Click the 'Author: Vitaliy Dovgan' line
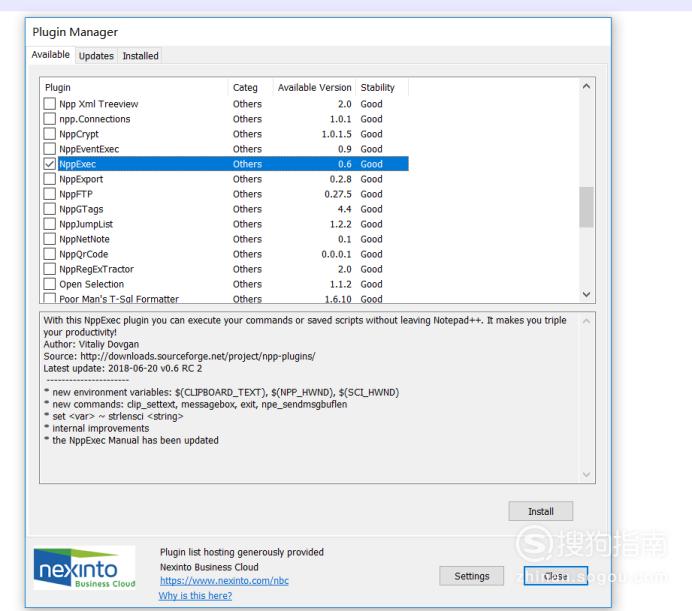Screen dimensions: 692x611 (91, 344)
